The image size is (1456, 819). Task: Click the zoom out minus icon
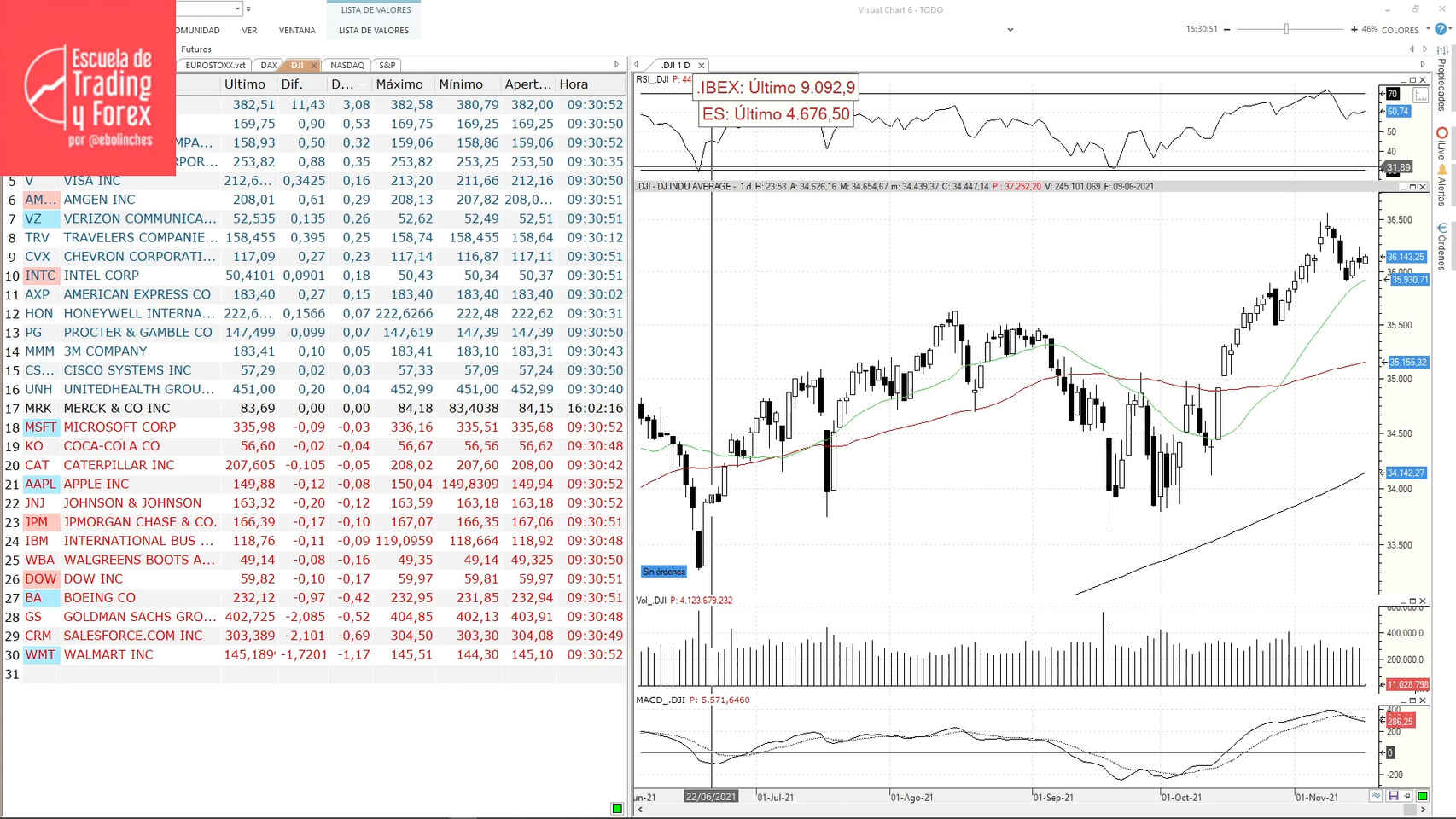[1227, 30]
